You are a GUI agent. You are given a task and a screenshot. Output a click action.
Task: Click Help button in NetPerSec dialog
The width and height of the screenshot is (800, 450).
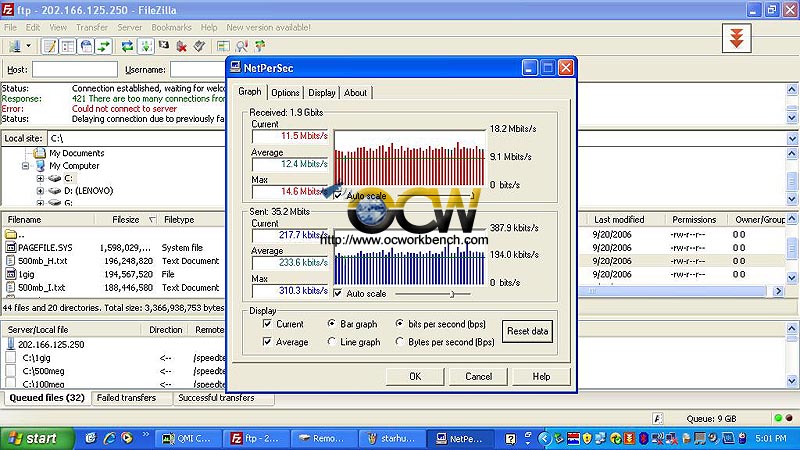pos(541,376)
